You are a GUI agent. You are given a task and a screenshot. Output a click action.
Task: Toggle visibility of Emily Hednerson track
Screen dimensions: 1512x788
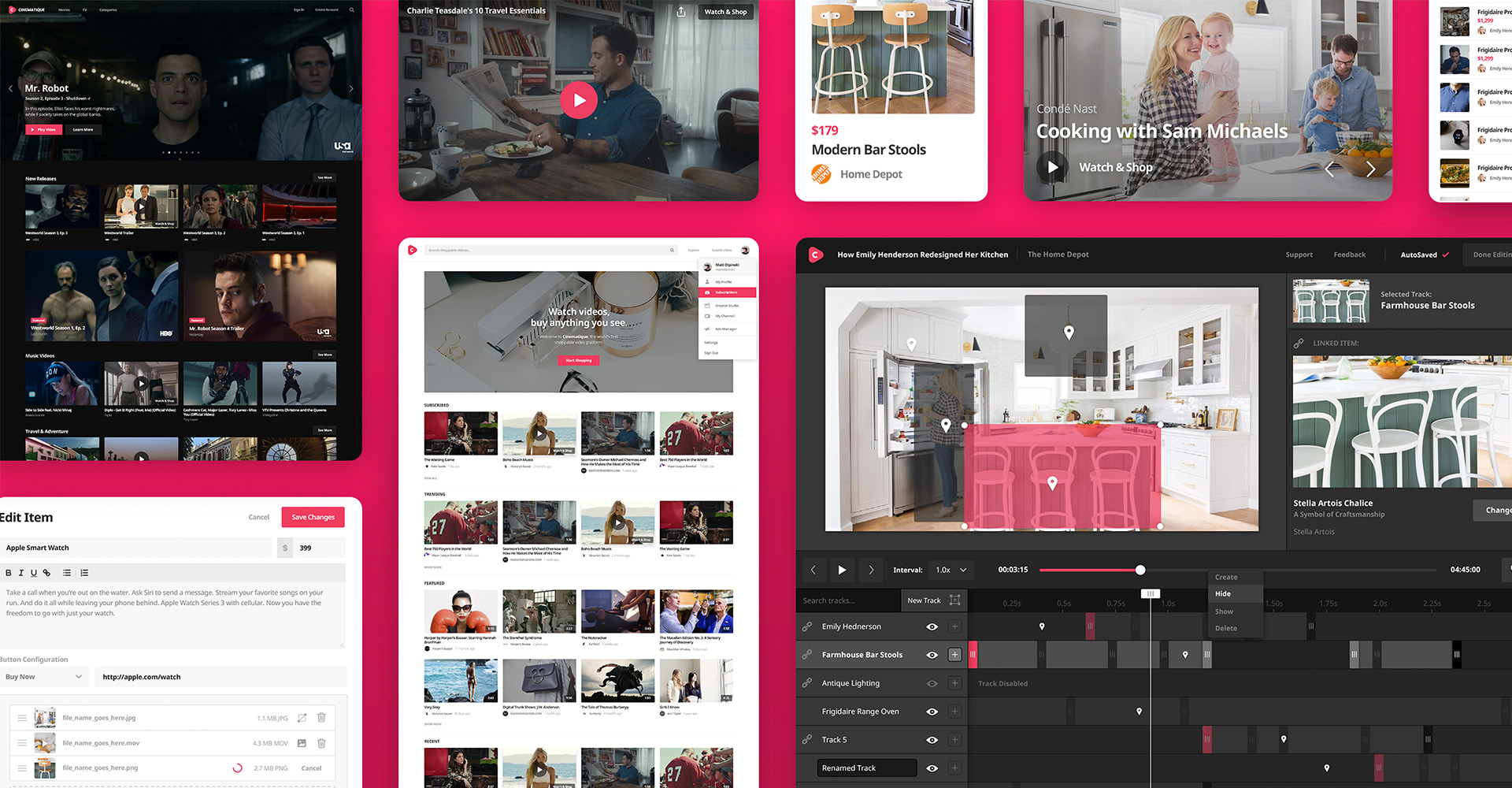[x=932, y=626]
